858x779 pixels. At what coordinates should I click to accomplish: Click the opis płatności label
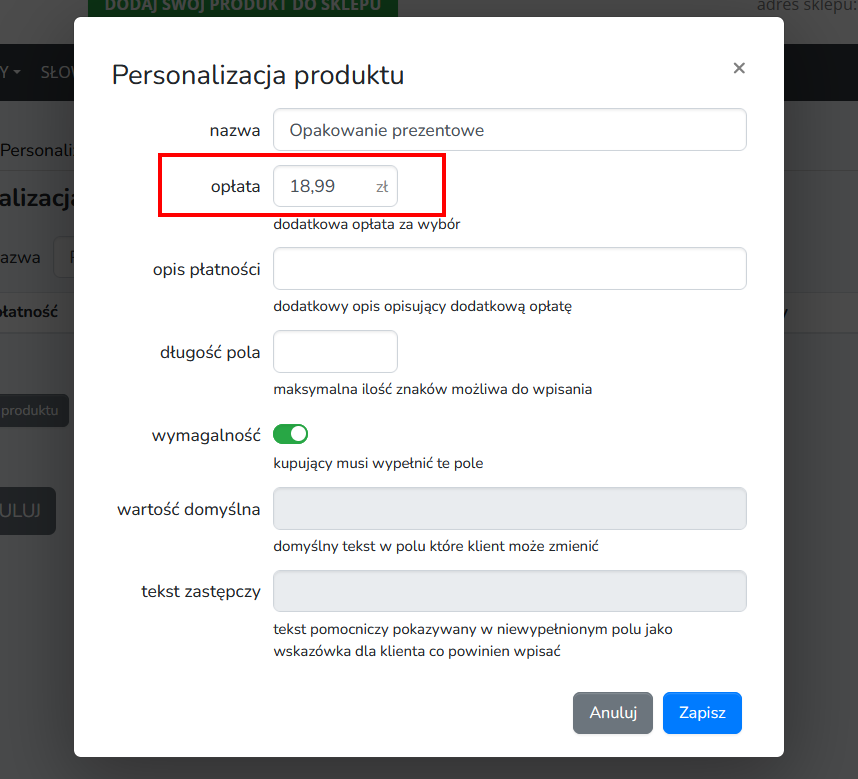(206, 270)
